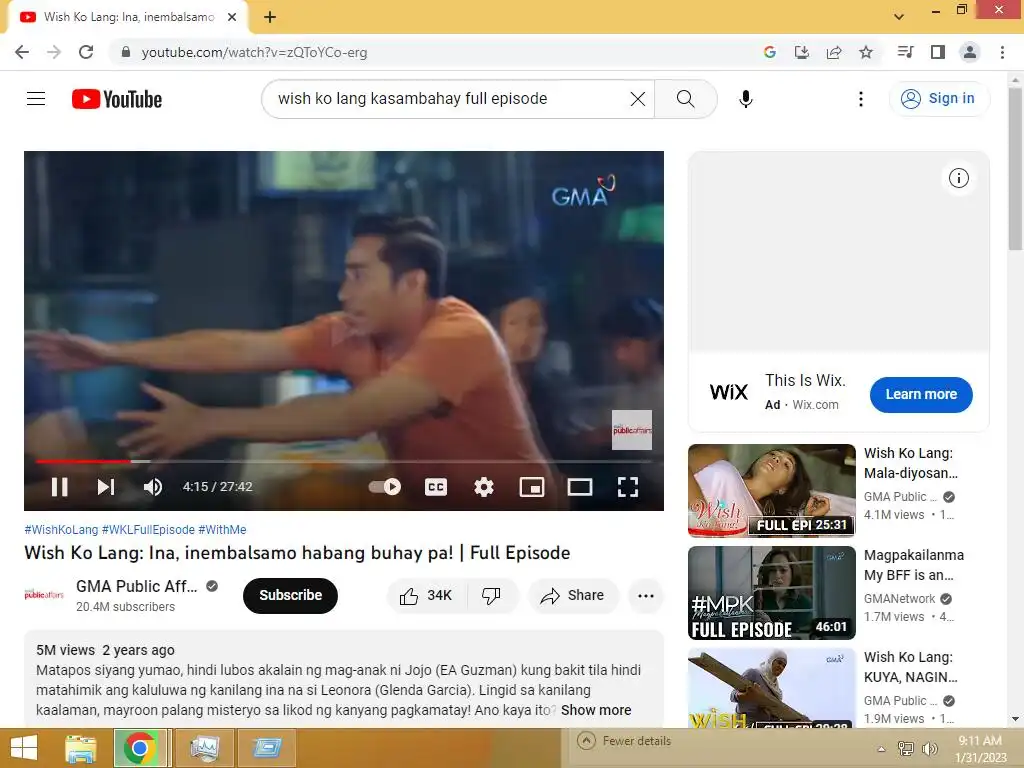Enter full screen mode

tap(628, 487)
